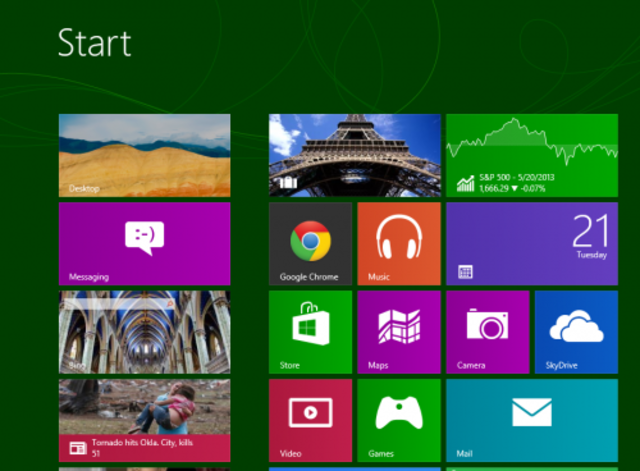Open the Bing cathedral image tile

[144, 332]
